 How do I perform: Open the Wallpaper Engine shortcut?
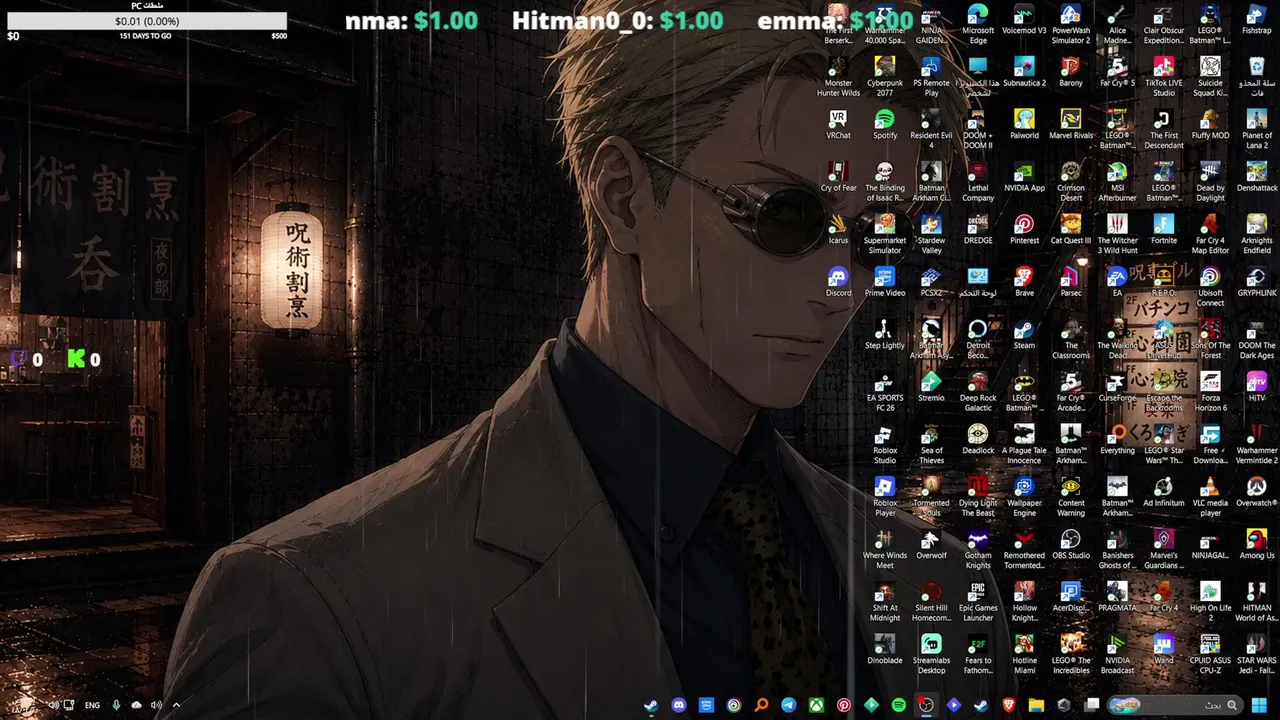tap(1024, 497)
